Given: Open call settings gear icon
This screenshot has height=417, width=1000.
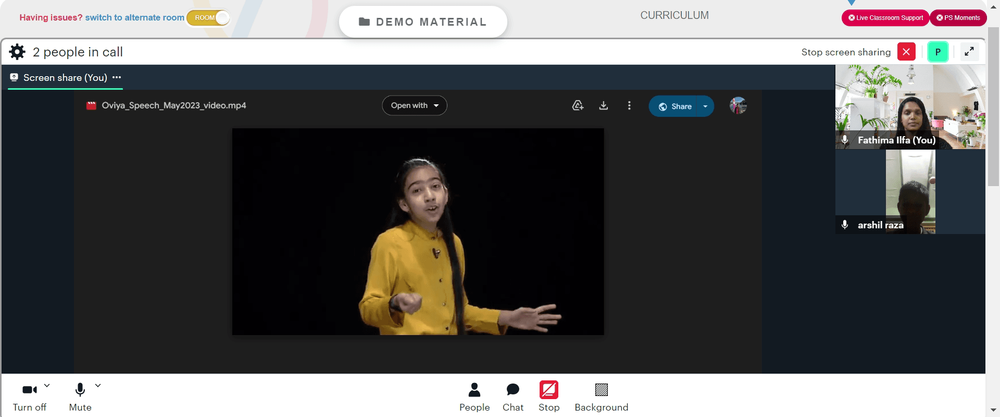Looking at the screenshot, I should point(17,52).
